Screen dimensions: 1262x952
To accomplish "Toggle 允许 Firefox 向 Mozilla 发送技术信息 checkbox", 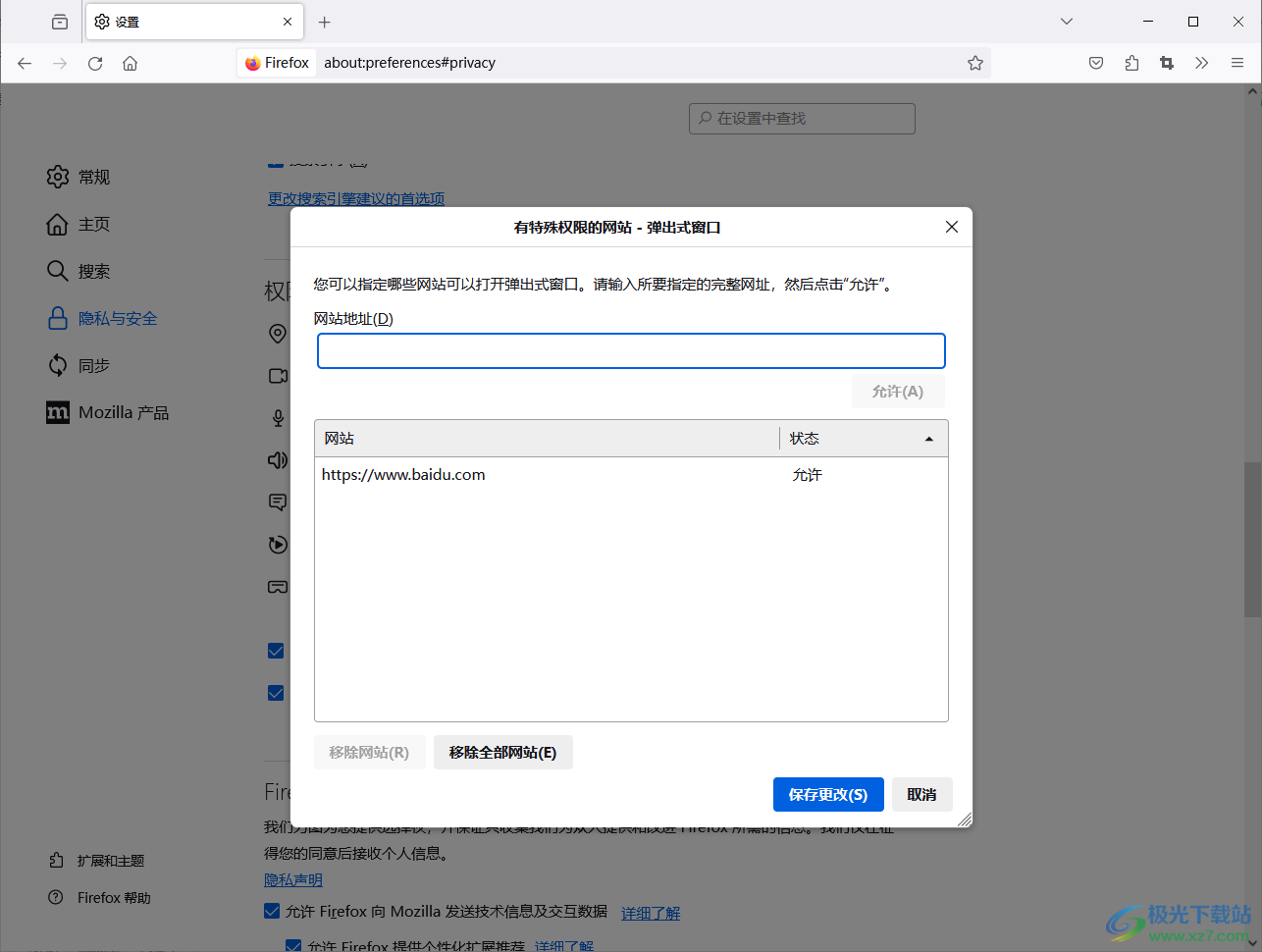I will pos(272,911).
